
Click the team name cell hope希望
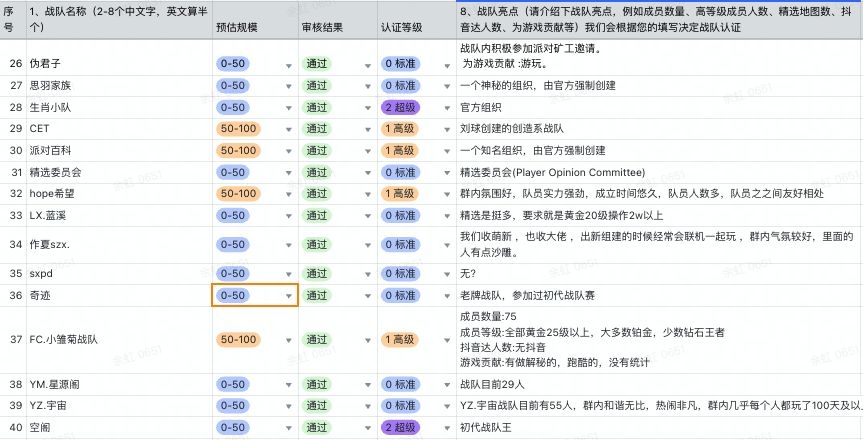point(119,194)
